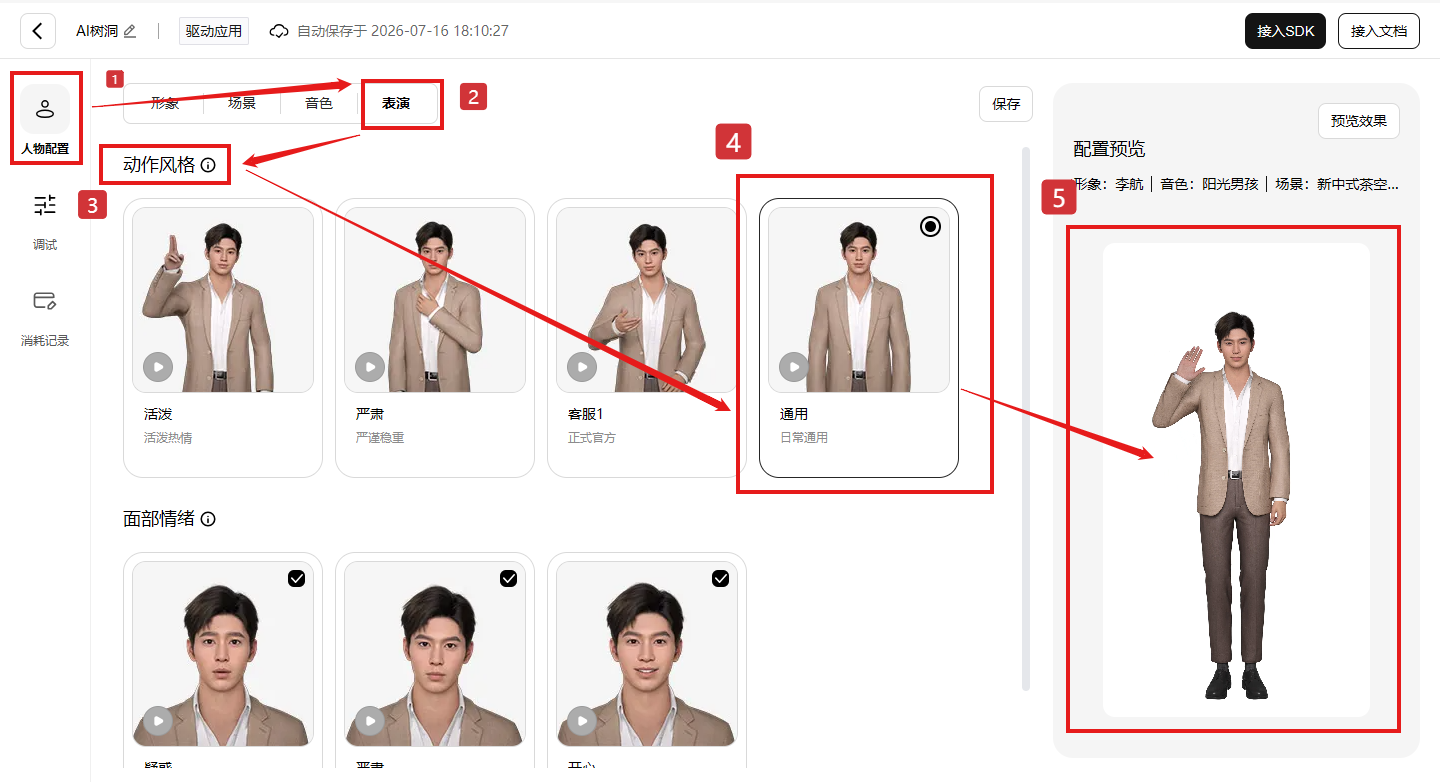Switch to the 场景 tab

[242, 103]
